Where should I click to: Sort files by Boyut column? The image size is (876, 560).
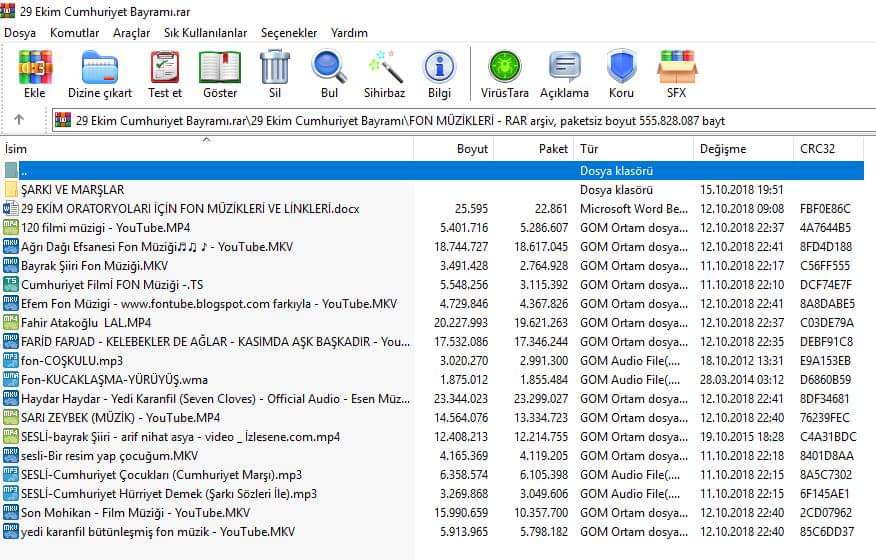click(472, 149)
